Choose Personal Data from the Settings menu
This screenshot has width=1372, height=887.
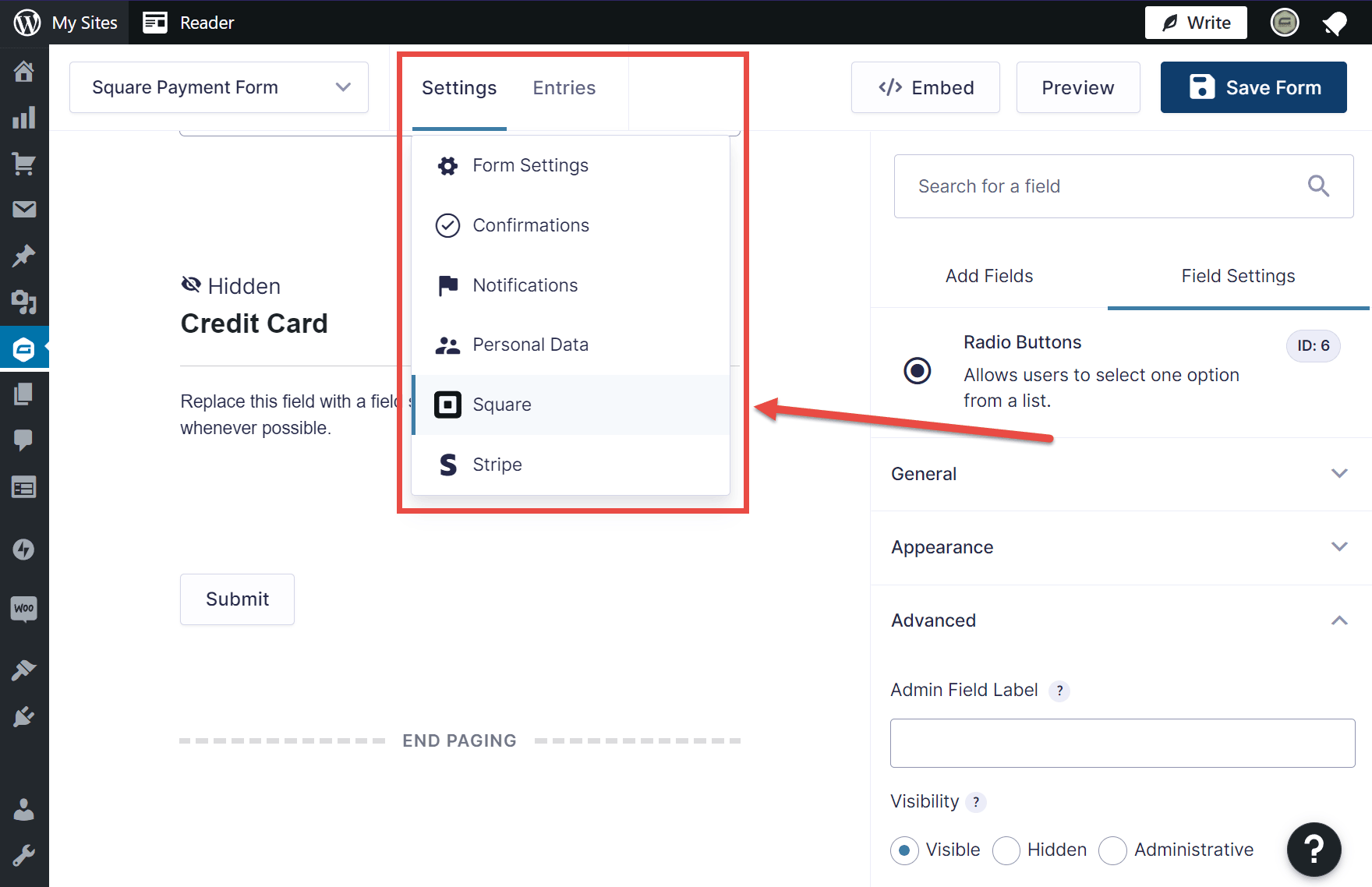click(x=571, y=345)
